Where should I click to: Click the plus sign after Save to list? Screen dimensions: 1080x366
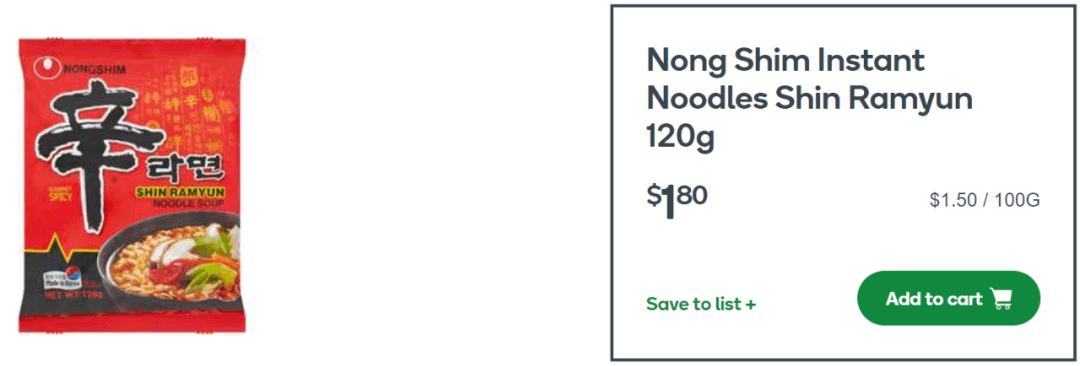[750, 304]
